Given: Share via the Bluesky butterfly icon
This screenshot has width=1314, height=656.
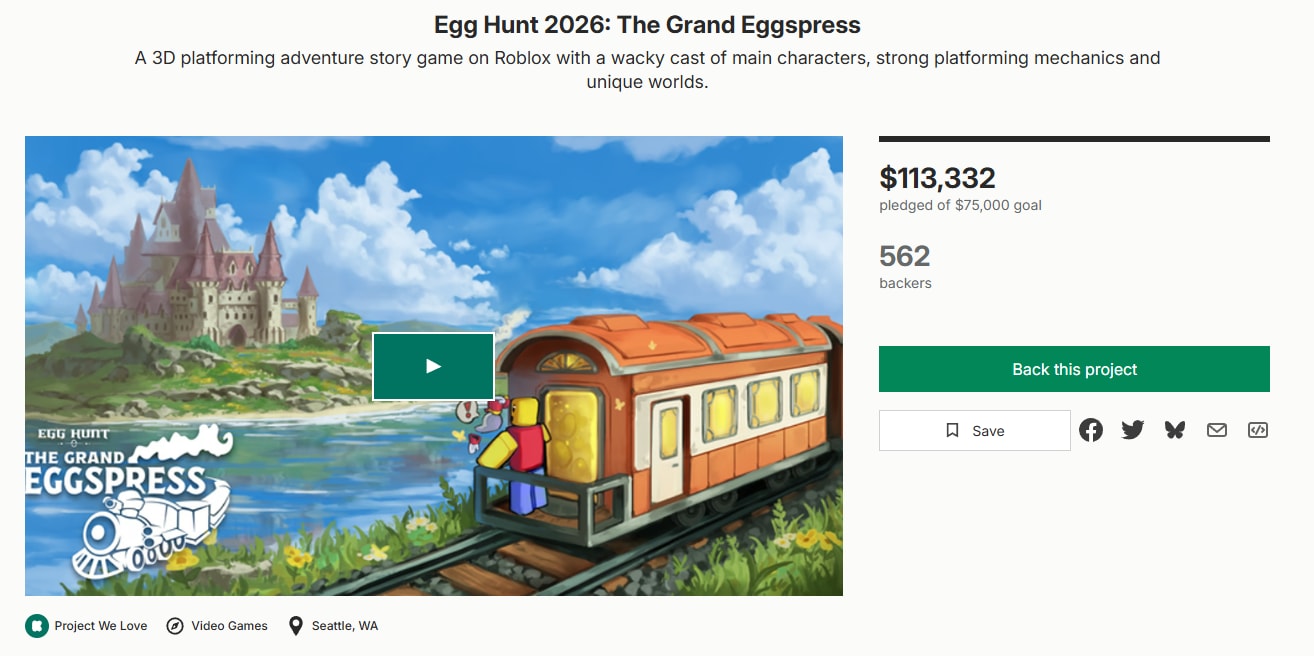Looking at the screenshot, I should [x=1175, y=430].
